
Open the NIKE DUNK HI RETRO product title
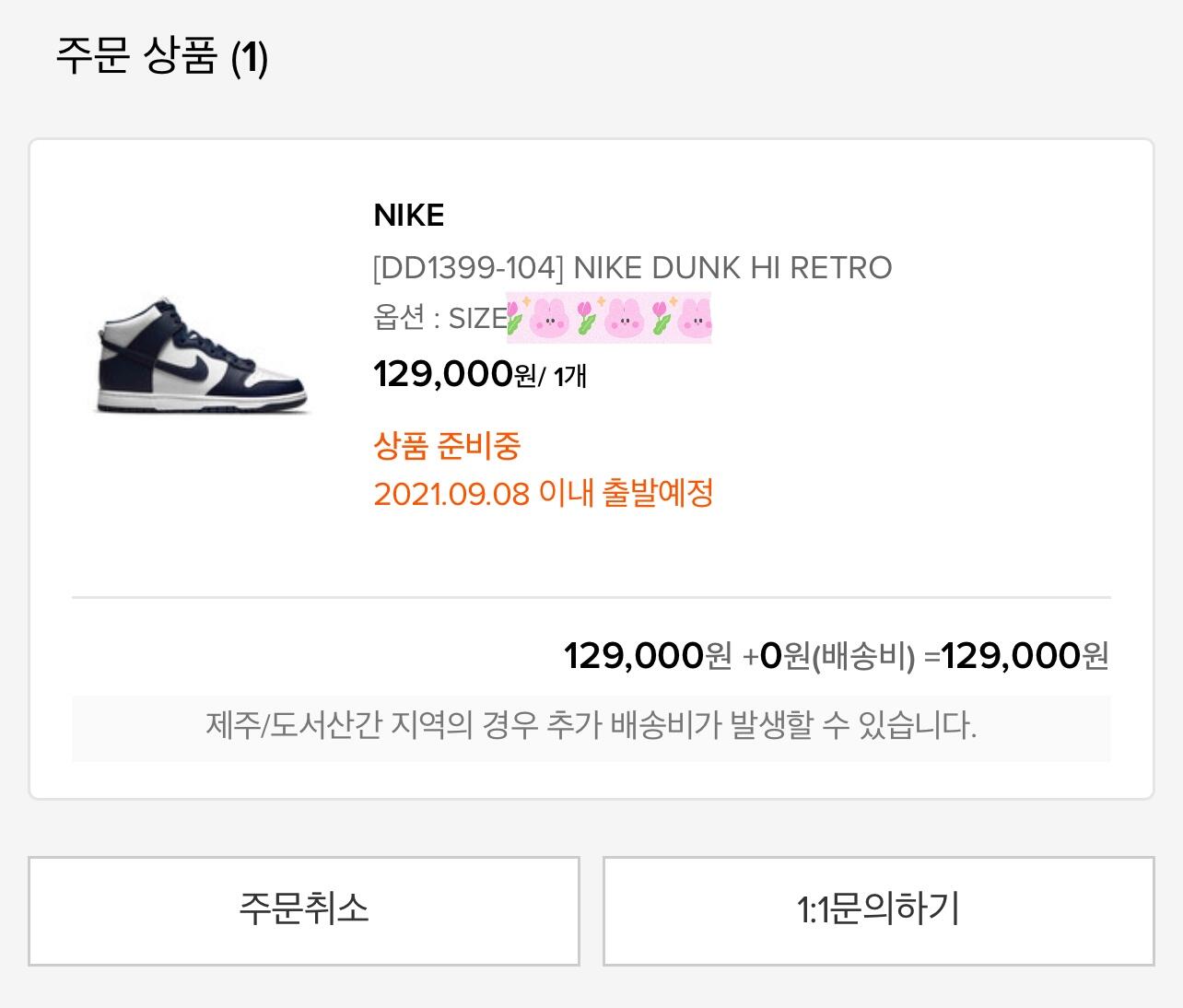pyautogui.click(x=732, y=268)
